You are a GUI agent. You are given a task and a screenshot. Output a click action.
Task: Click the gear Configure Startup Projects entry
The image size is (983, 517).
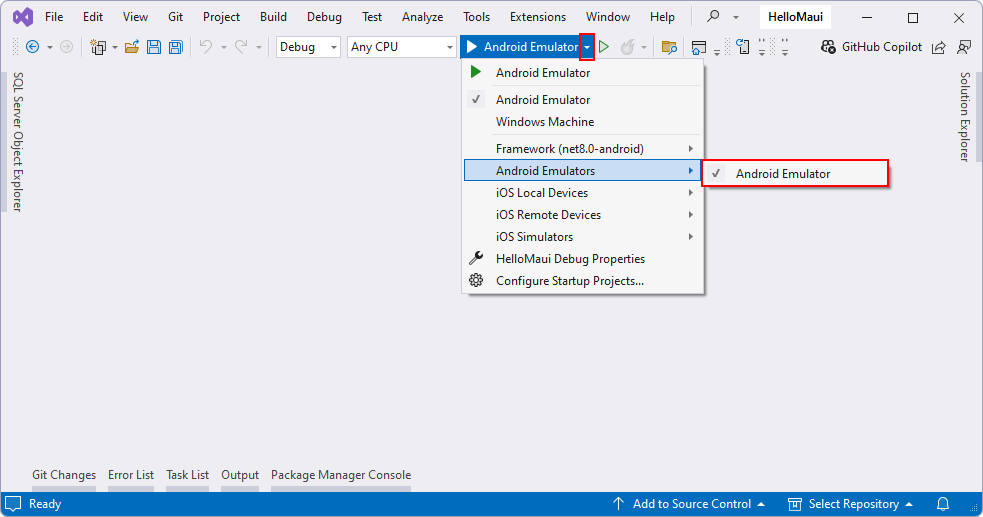tap(582, 281)
